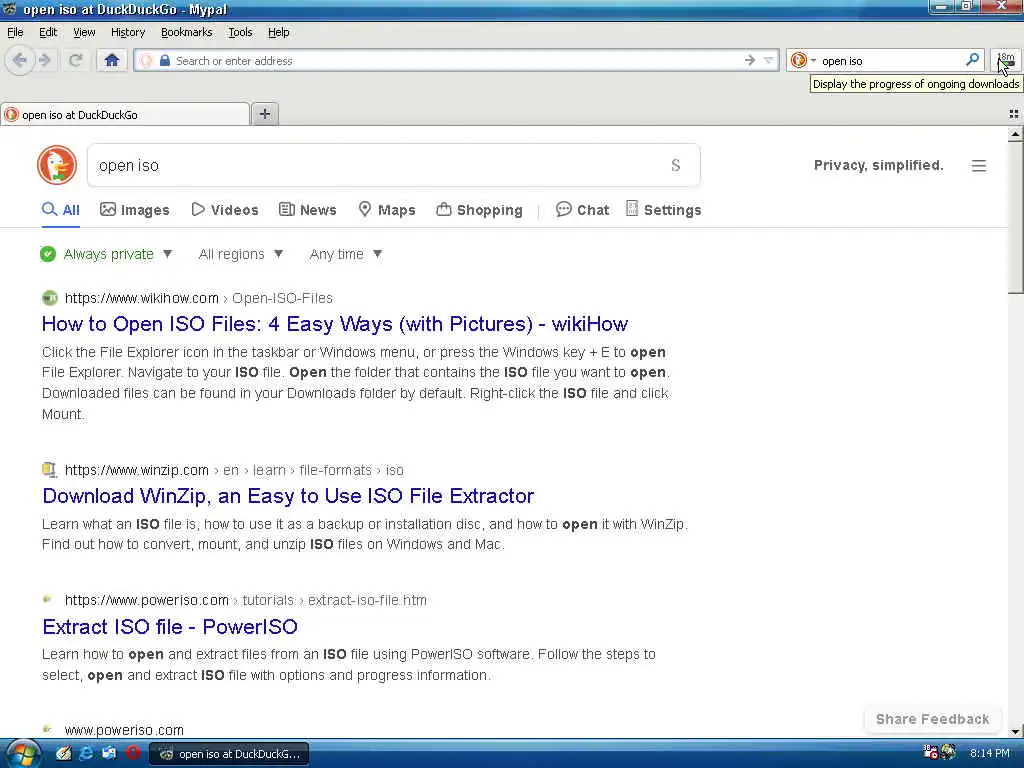1024x768 pixels.
Task: Click the wikihow.com result URL
Action: pos(199,298)
